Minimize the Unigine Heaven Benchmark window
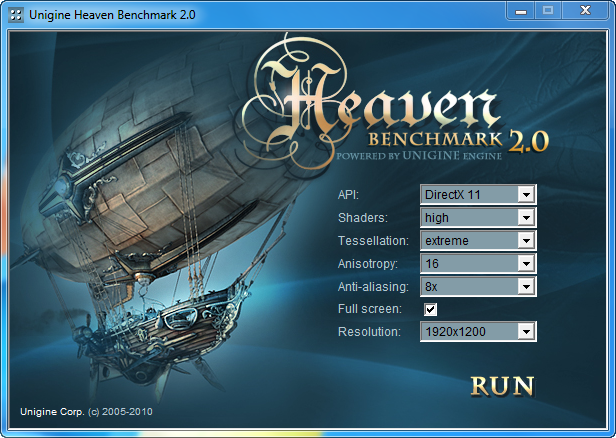Image resolution: width=616 pixels, height=438 pixels. (521, 11)
